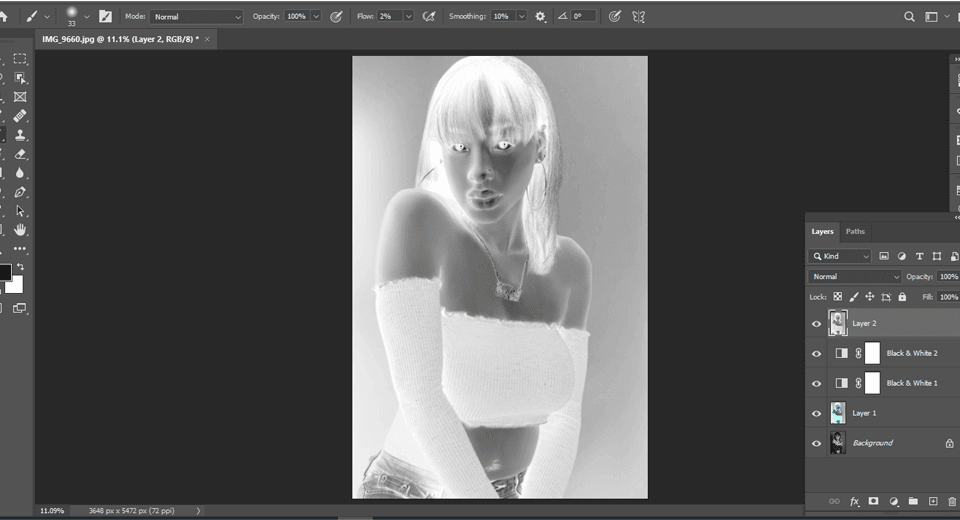Select the Pen tool
Screen dimensions: 960x520
coord(20,192)
